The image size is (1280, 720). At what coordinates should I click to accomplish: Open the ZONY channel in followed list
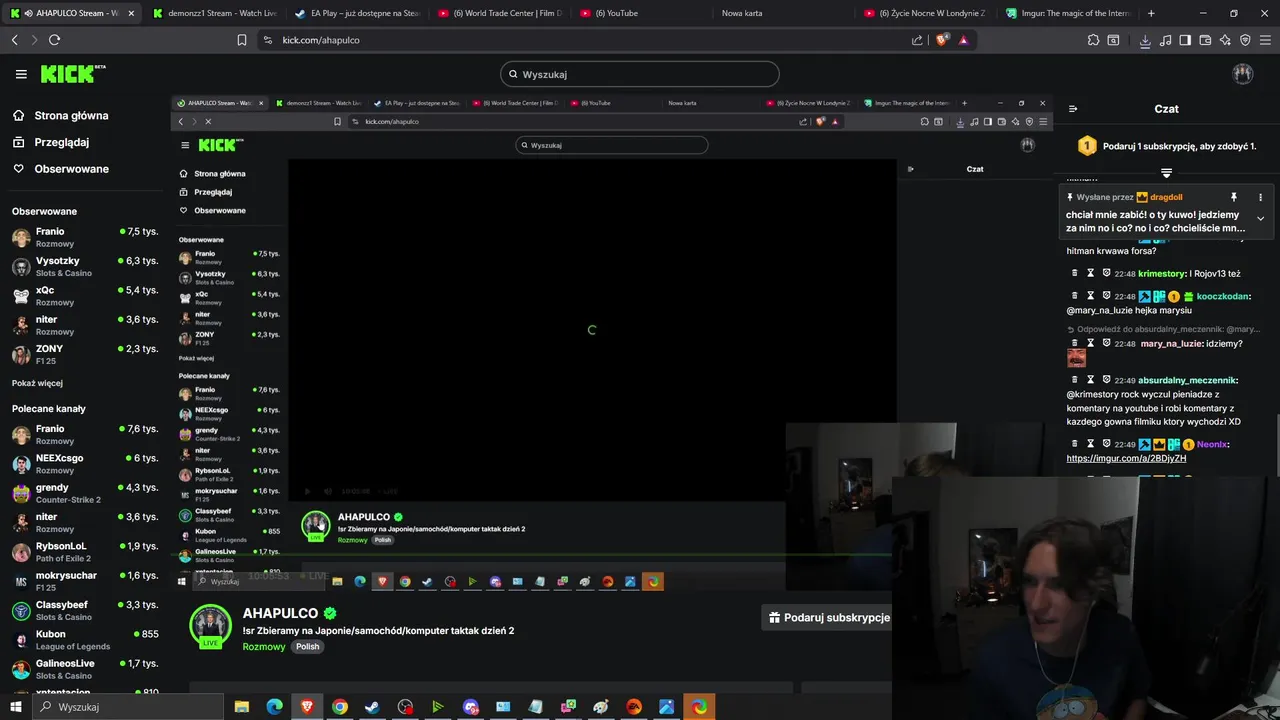[x=85, y=354]
